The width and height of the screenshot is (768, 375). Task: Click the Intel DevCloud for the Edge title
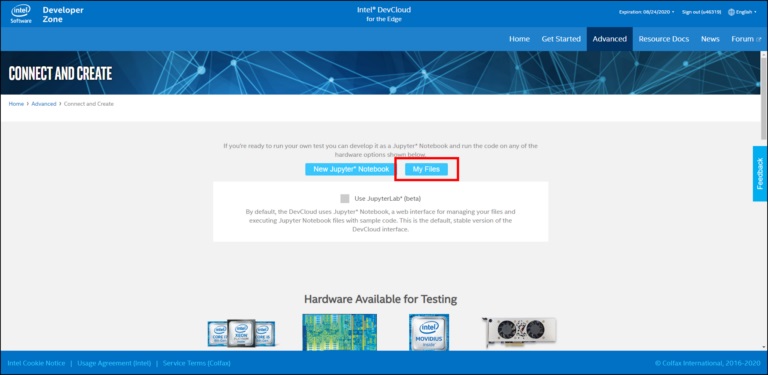384,15
